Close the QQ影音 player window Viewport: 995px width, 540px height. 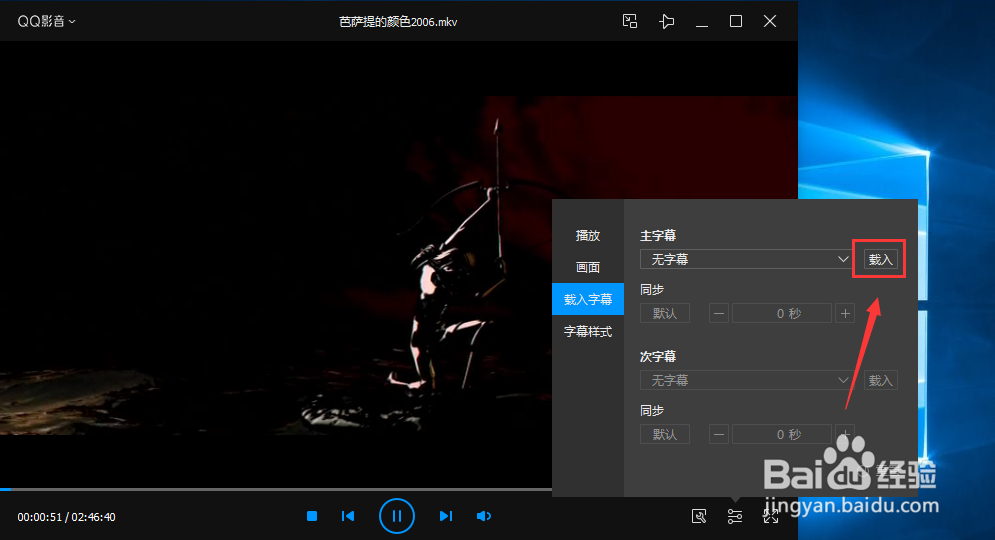tap(770, 22)
